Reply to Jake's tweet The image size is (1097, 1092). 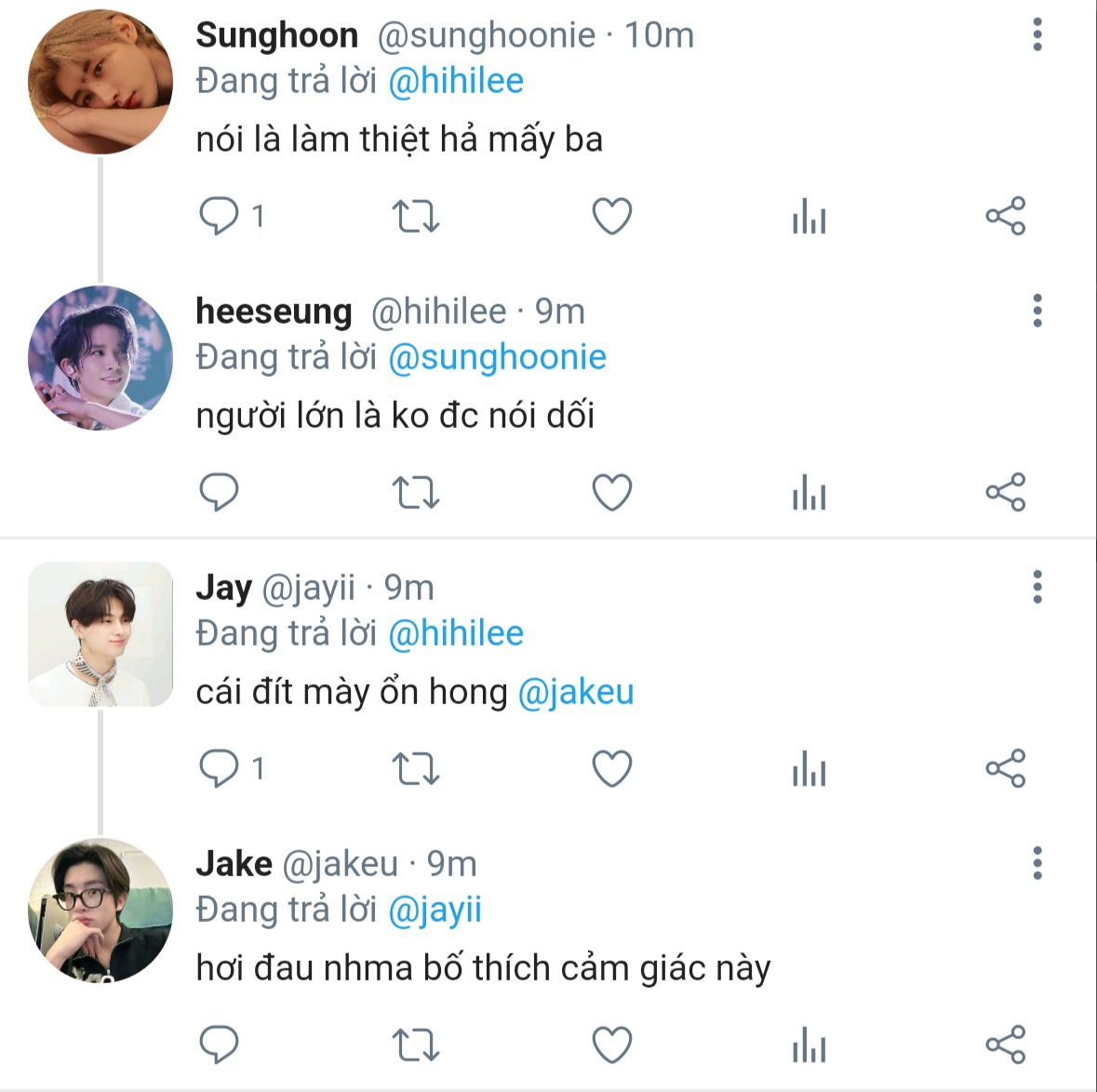click(220, 1045)
